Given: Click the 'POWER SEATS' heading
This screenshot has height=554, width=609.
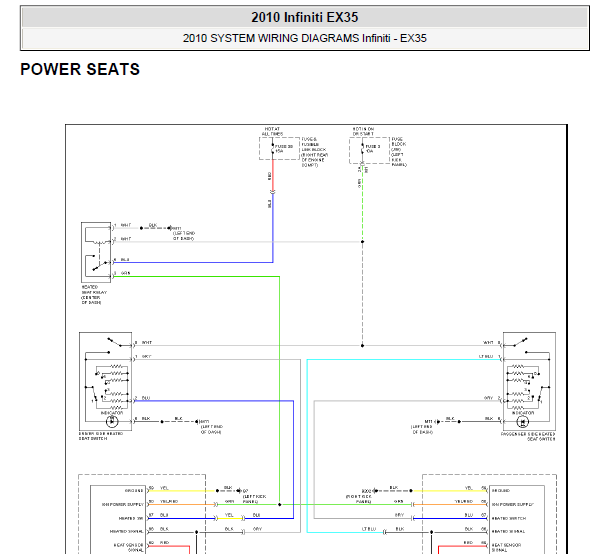Looking at the screenshot, I should click(x=80, y=70).
